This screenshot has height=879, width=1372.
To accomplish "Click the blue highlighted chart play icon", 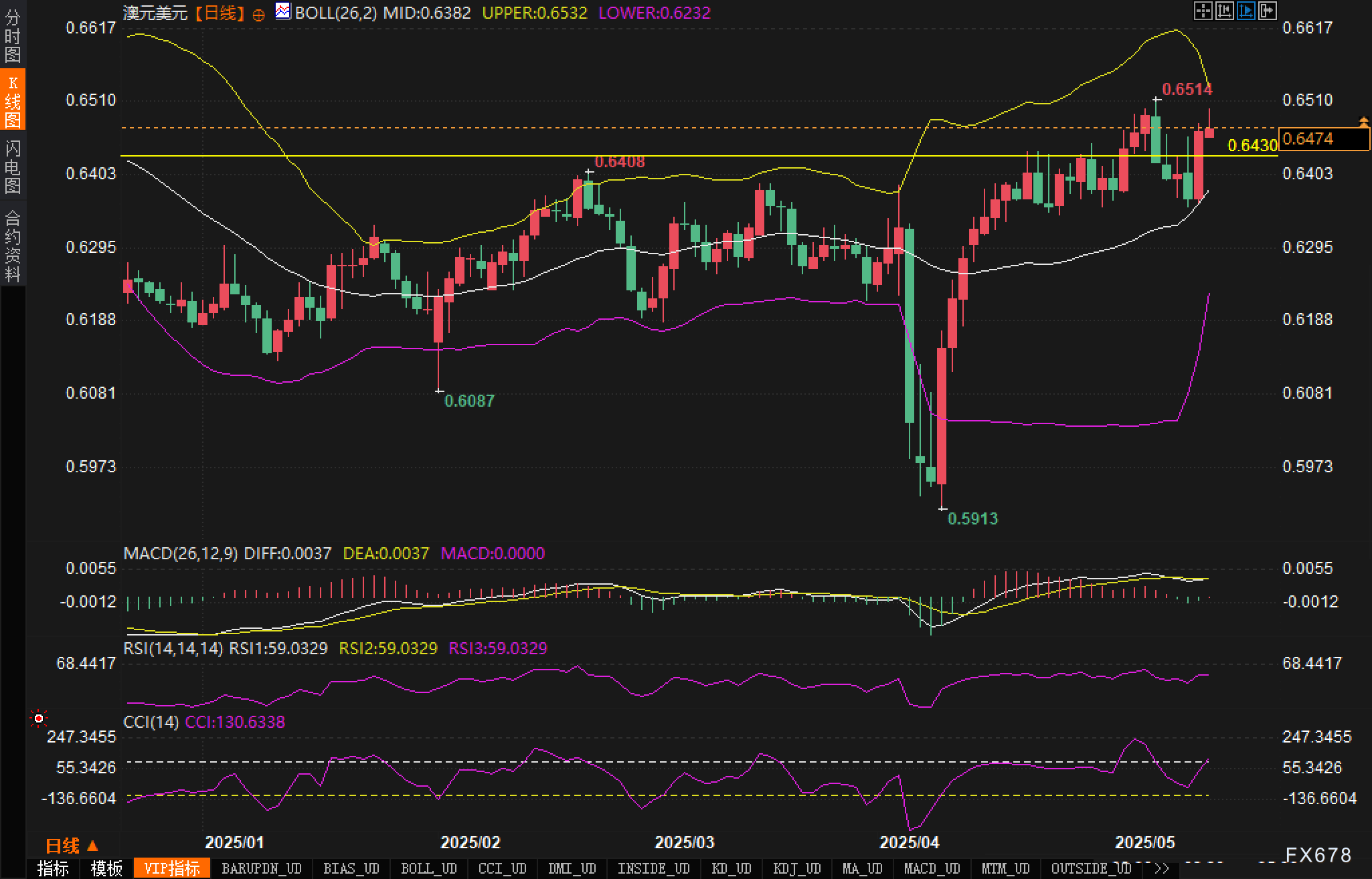I will pos(1246,11).
